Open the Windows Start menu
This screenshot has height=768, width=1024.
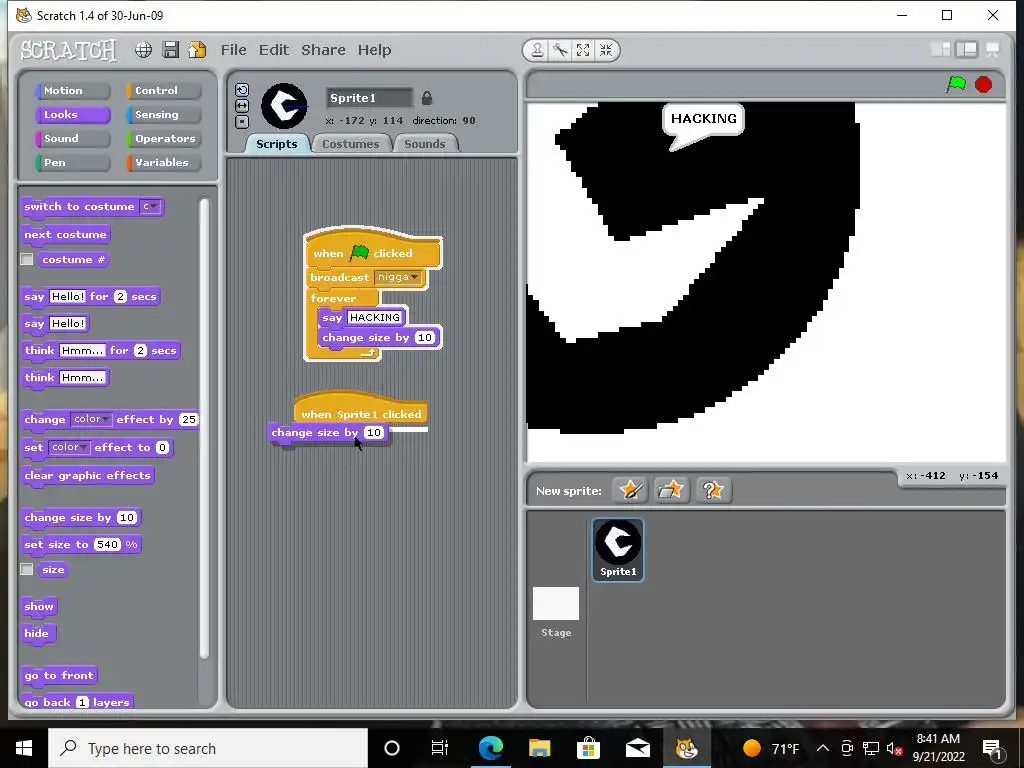[24, 748]
